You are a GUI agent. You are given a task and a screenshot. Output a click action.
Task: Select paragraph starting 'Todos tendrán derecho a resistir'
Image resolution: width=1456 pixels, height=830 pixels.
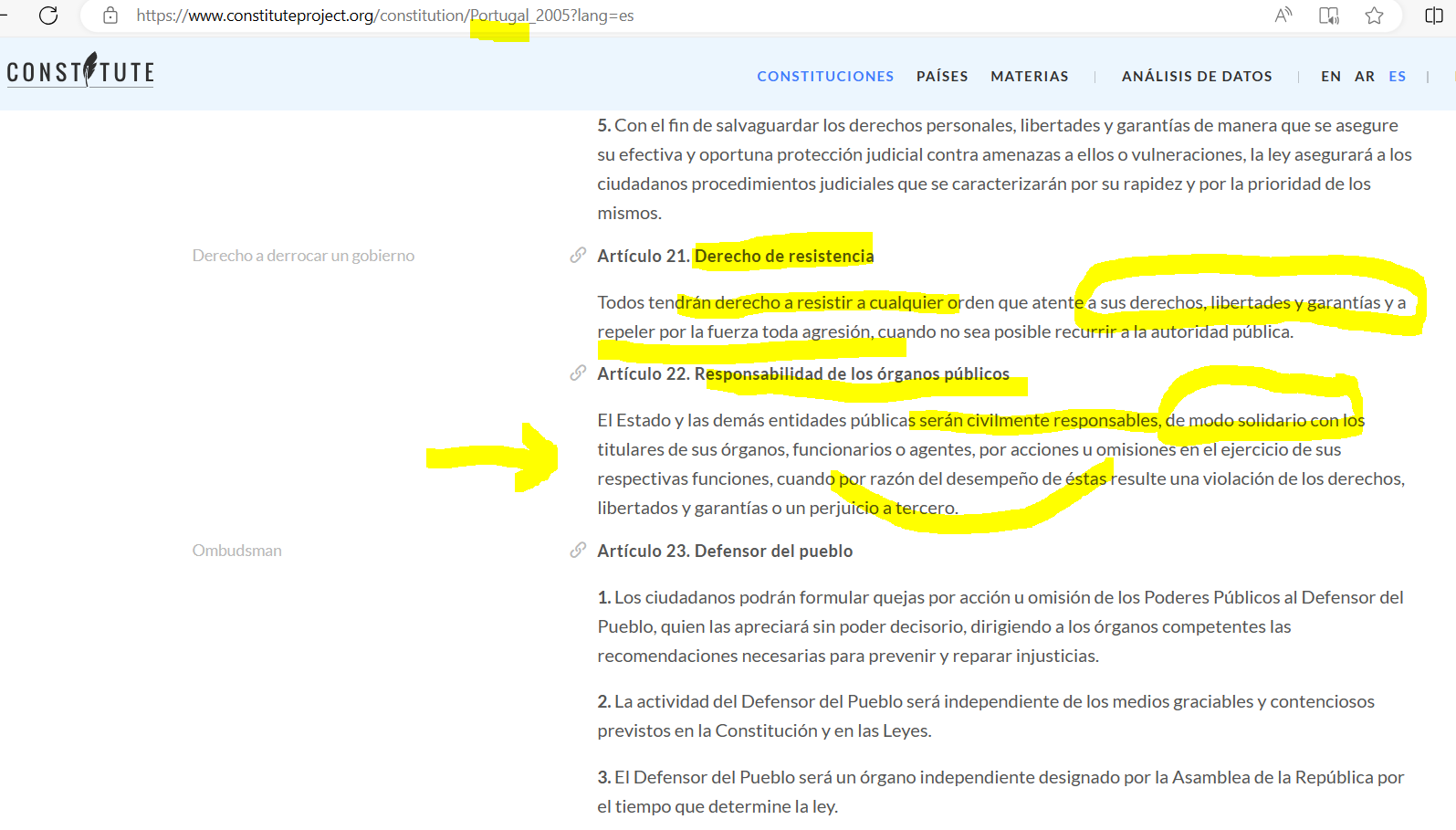[1001, 317]
